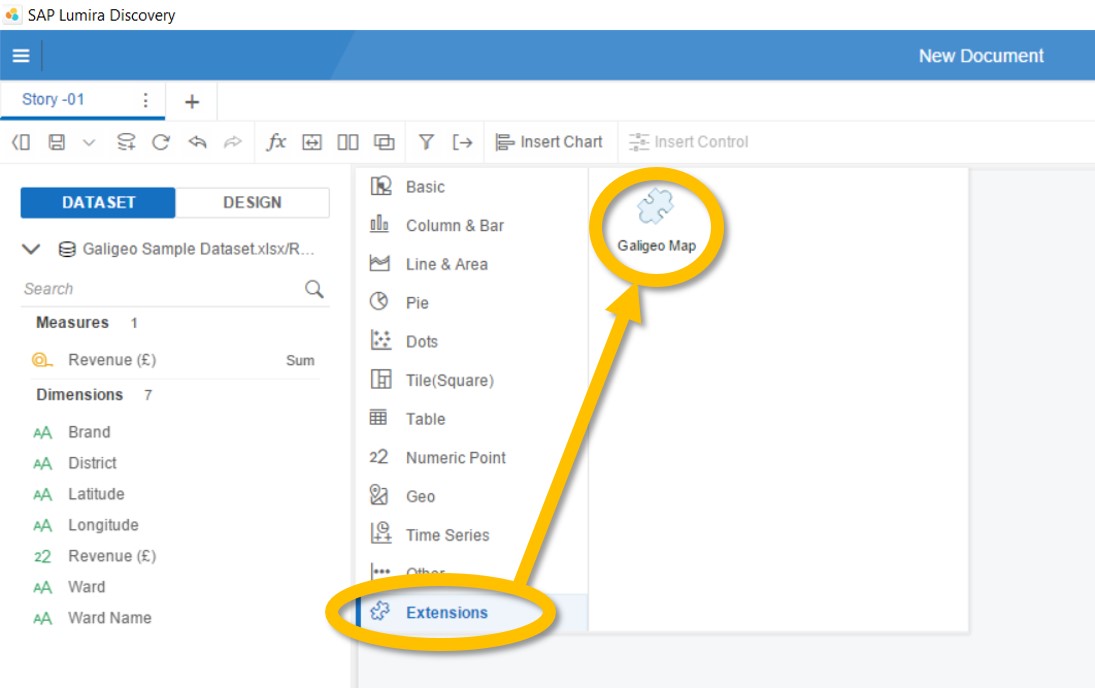
Task: Open the Filter funnel tool
Action: (x=426, y=142)
